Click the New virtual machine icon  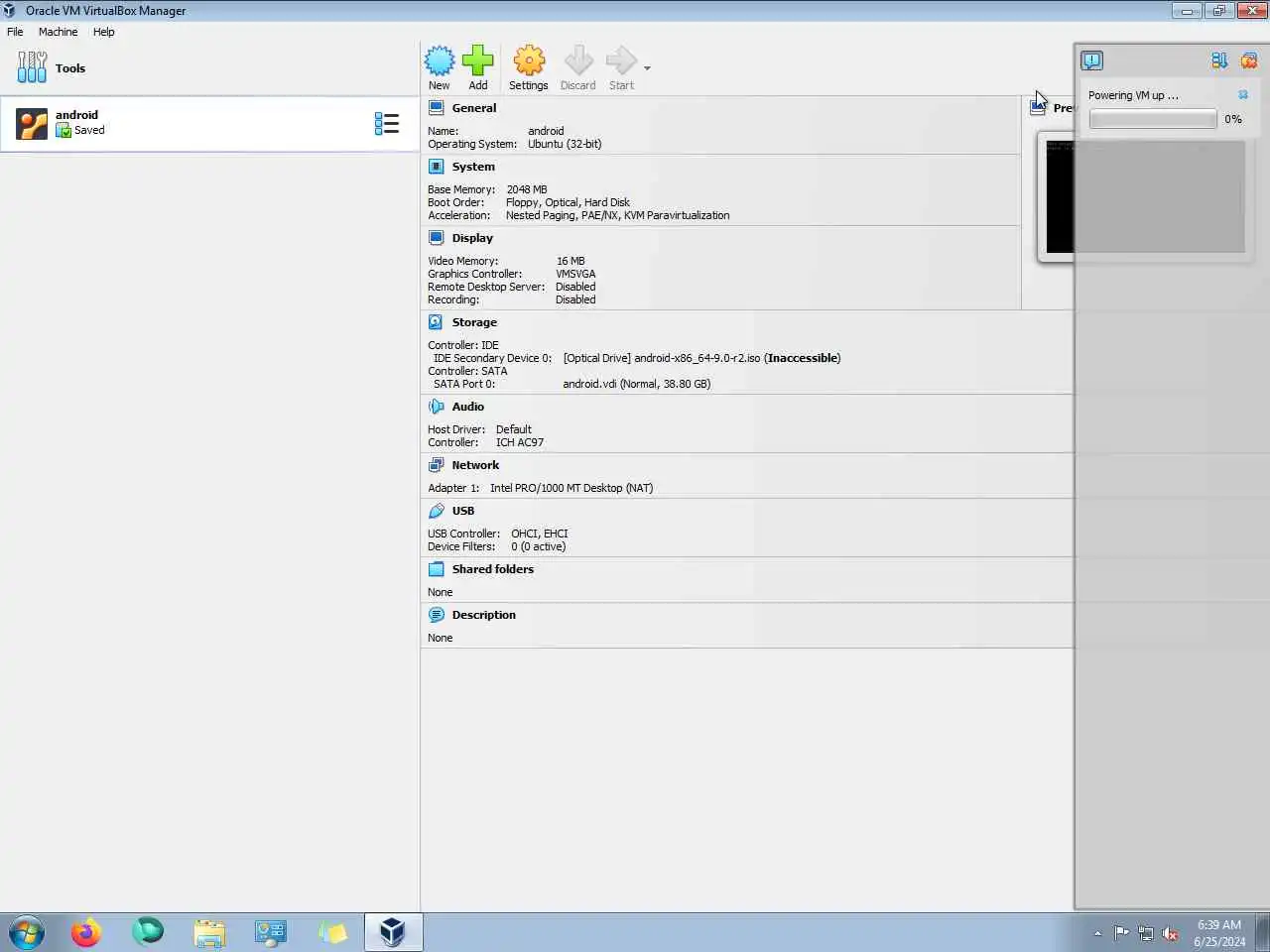click(x=440, y=60)
